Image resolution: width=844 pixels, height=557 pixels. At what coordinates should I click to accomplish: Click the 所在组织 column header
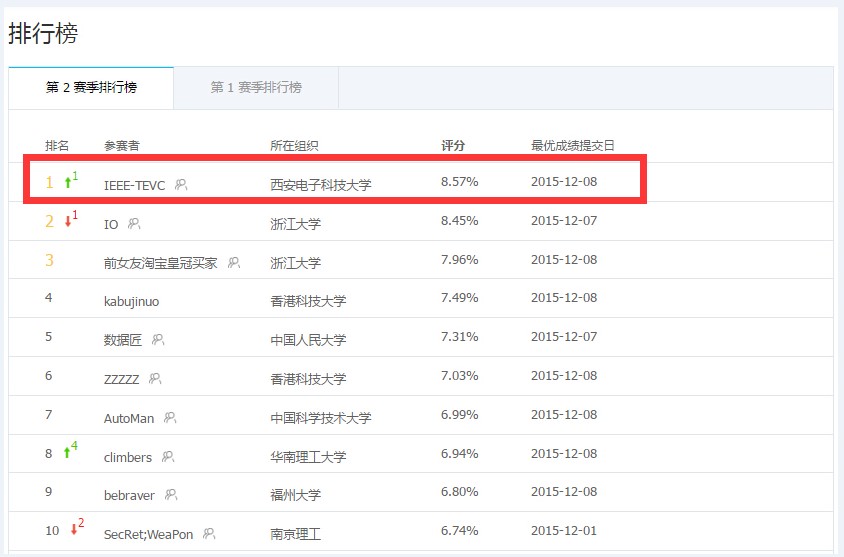tap(294, 145)
